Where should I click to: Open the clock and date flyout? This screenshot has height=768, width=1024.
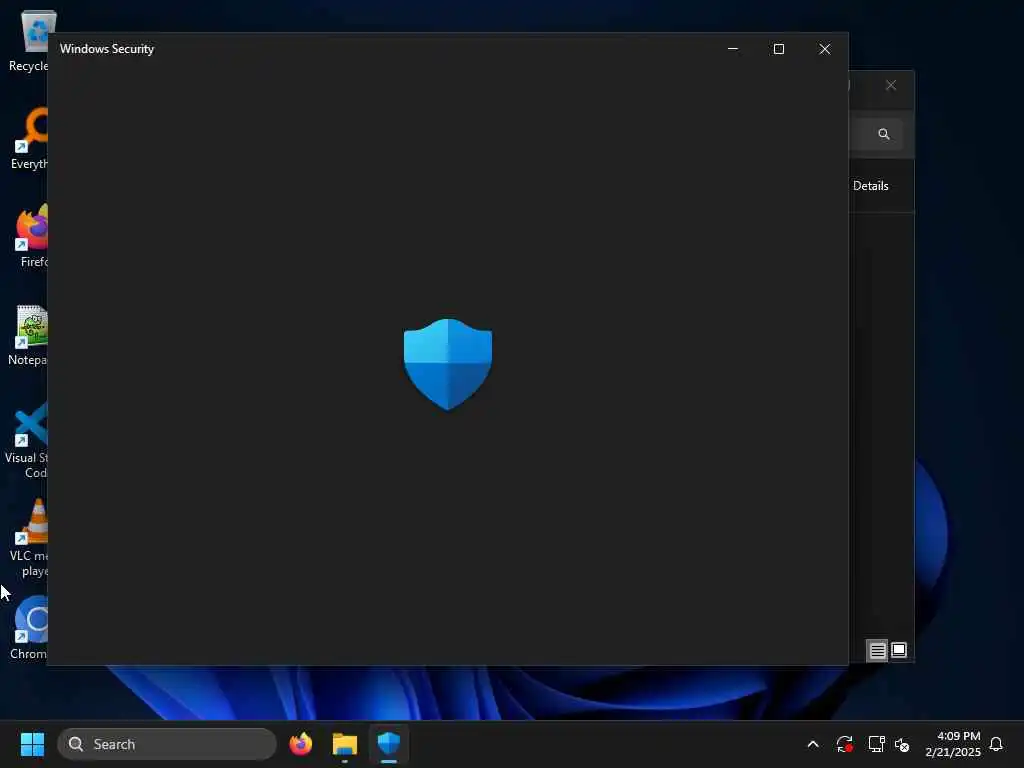[952, 744]
